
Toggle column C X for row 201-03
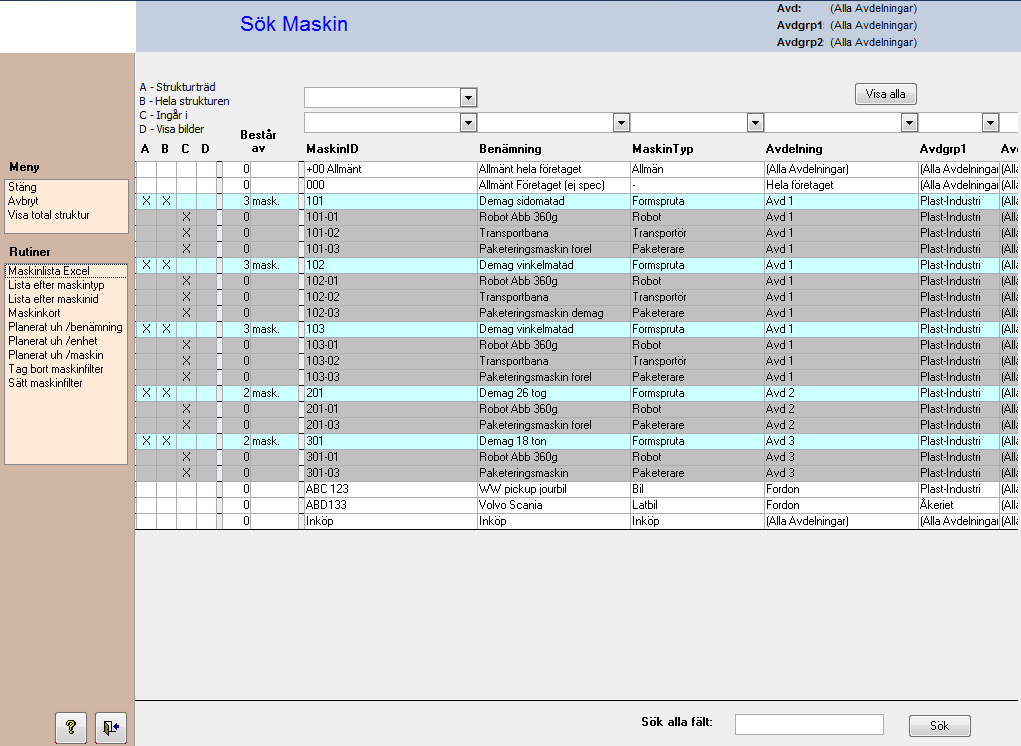click(x=186, y=425)
